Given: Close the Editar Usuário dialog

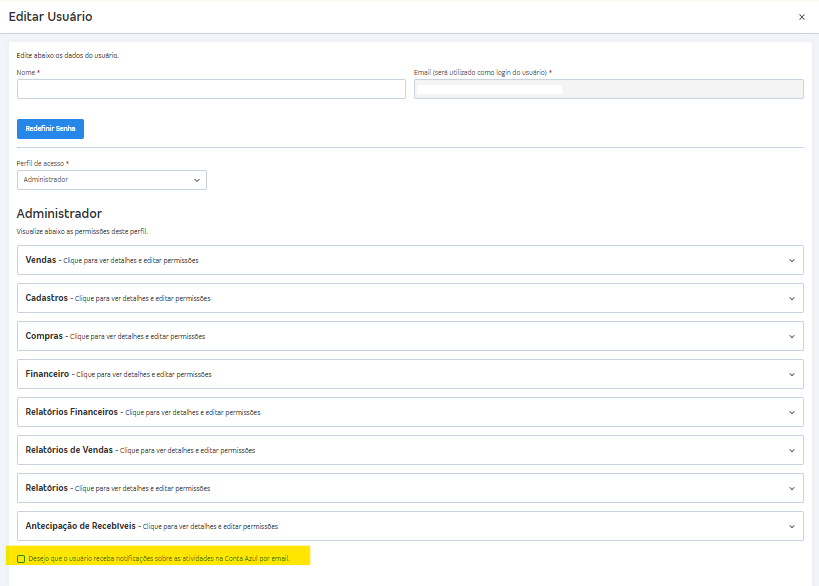Looking at the screenshot, I should pos(801,17).
